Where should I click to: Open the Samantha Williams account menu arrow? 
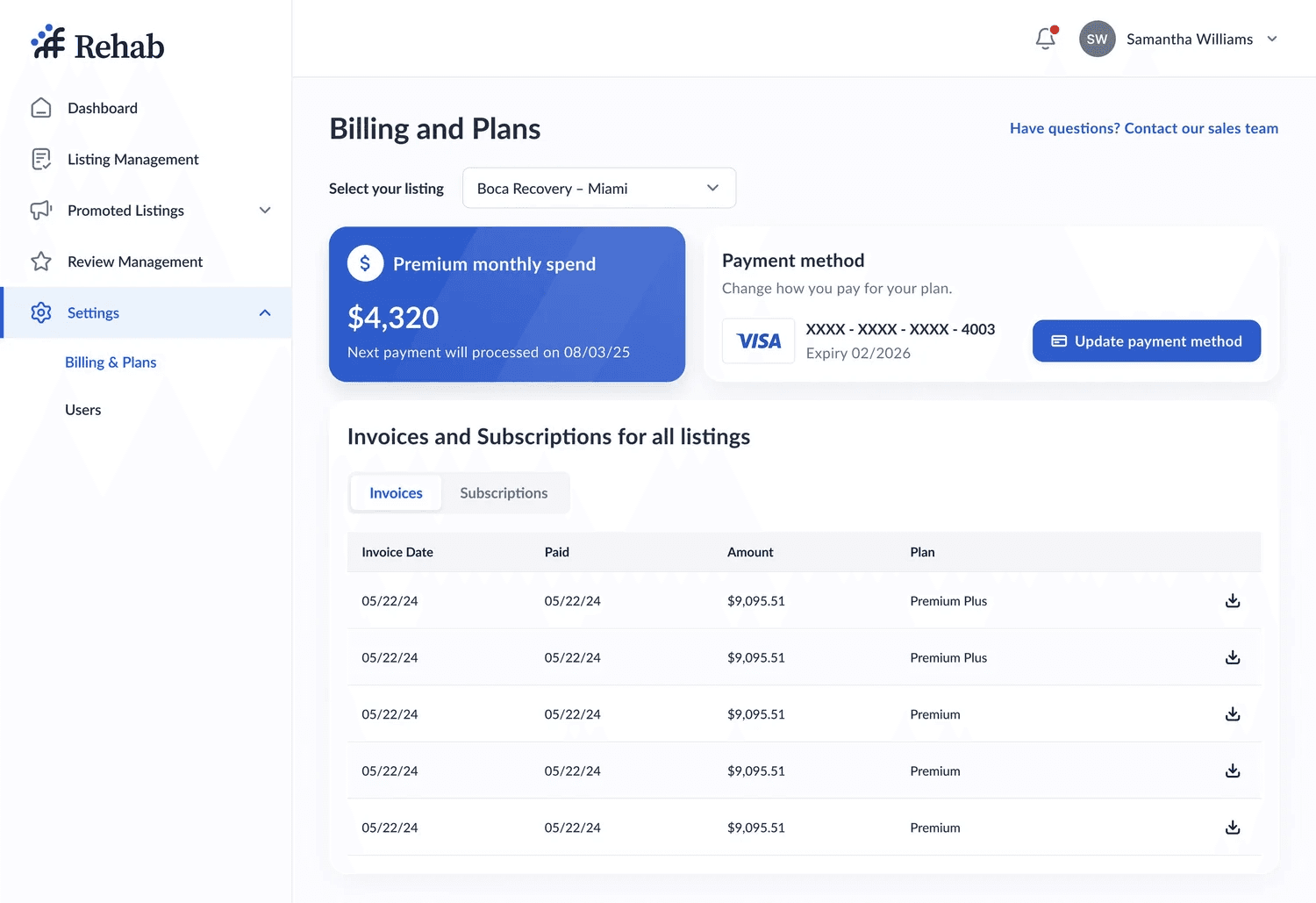point(1272,39)
